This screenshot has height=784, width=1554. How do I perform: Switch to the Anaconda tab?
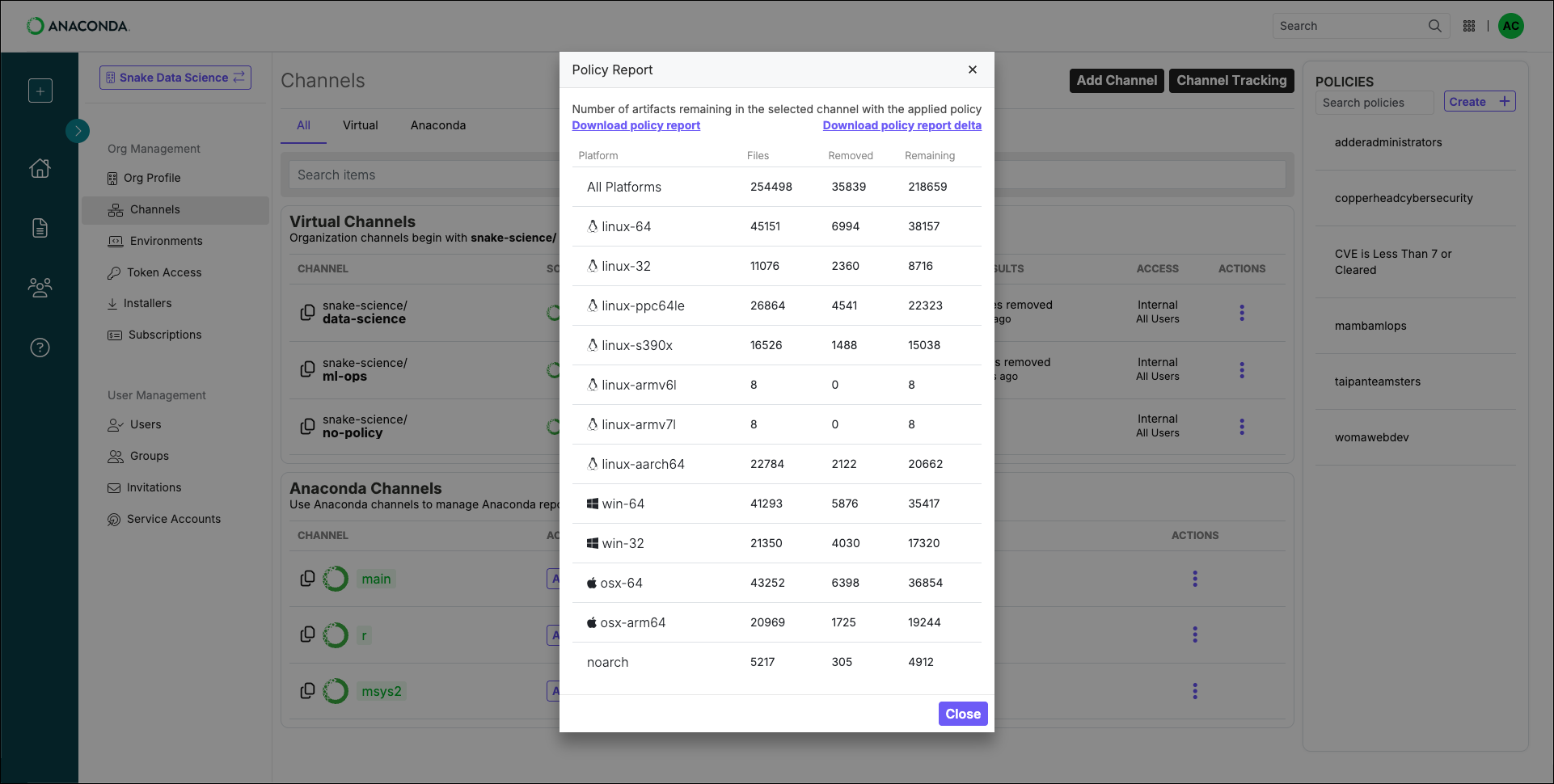tap(437, 125)
